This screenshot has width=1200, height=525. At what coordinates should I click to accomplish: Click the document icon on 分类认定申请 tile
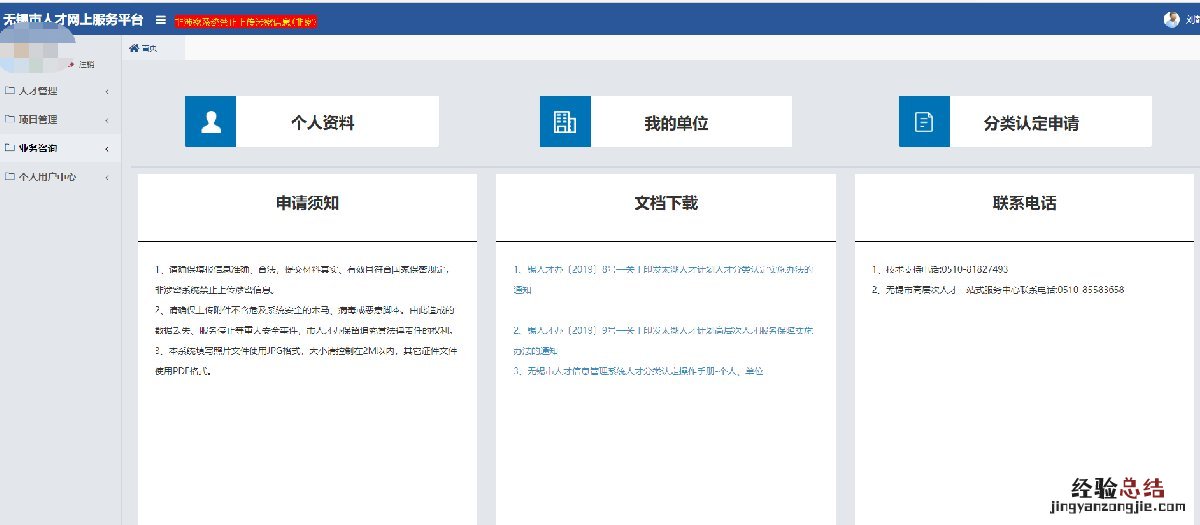924,122
